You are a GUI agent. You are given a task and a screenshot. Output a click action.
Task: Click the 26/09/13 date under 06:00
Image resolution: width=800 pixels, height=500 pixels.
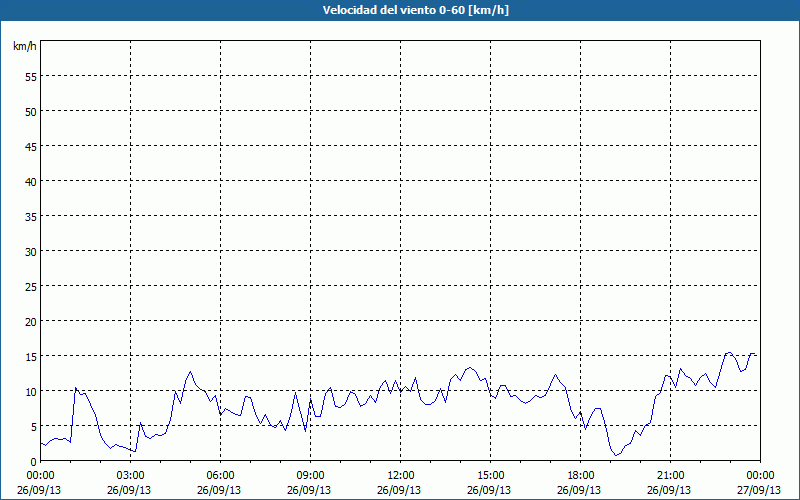[219, 490]
